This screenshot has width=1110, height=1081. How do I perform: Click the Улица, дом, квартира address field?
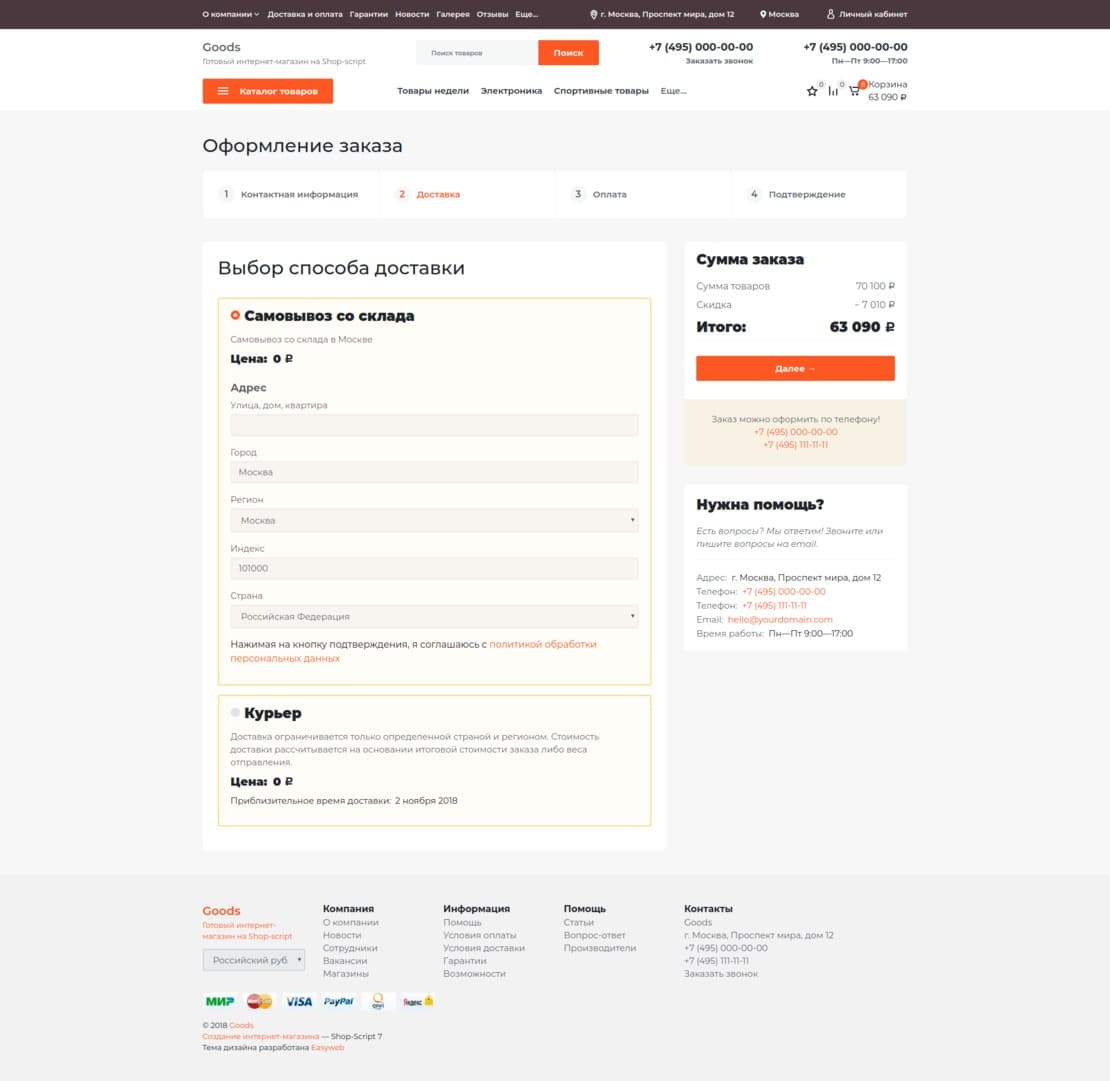click(x=434, y=425)
